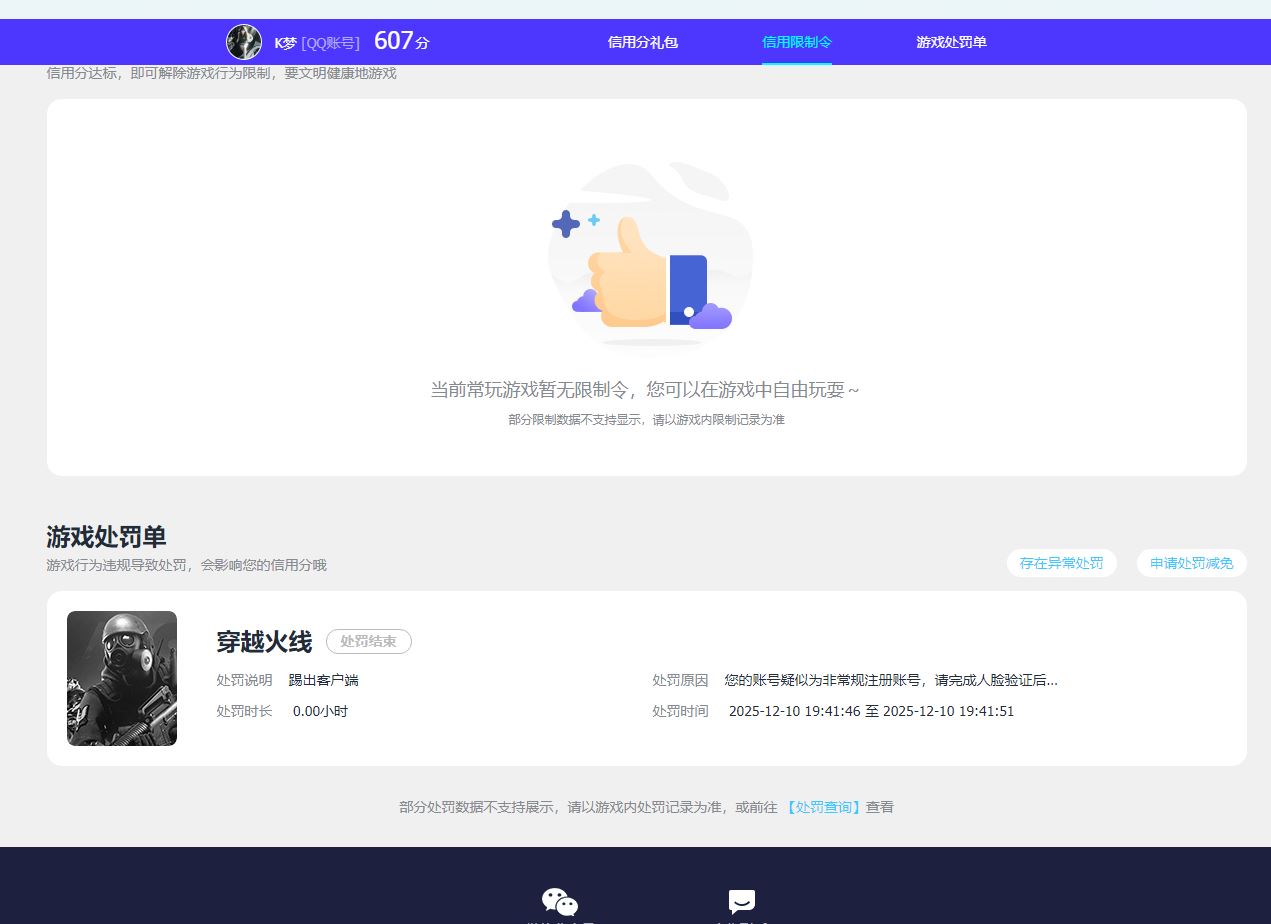The width and height of the screenshot is (1271, 924).
Task: Click the [QQ账号] account type label
Action: [x=330, y=43]
